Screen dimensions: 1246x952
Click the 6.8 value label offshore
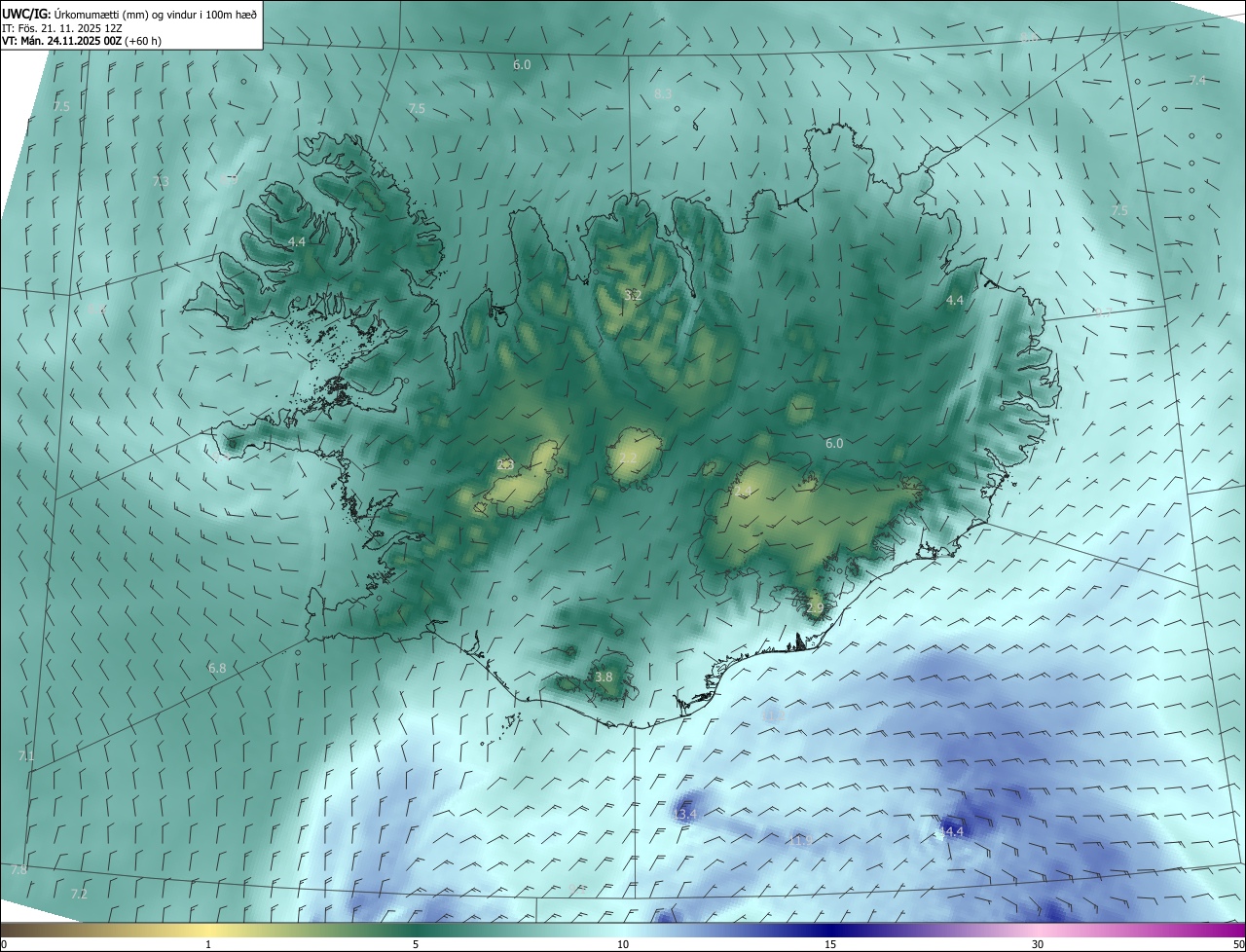click(x=217, y=668)
